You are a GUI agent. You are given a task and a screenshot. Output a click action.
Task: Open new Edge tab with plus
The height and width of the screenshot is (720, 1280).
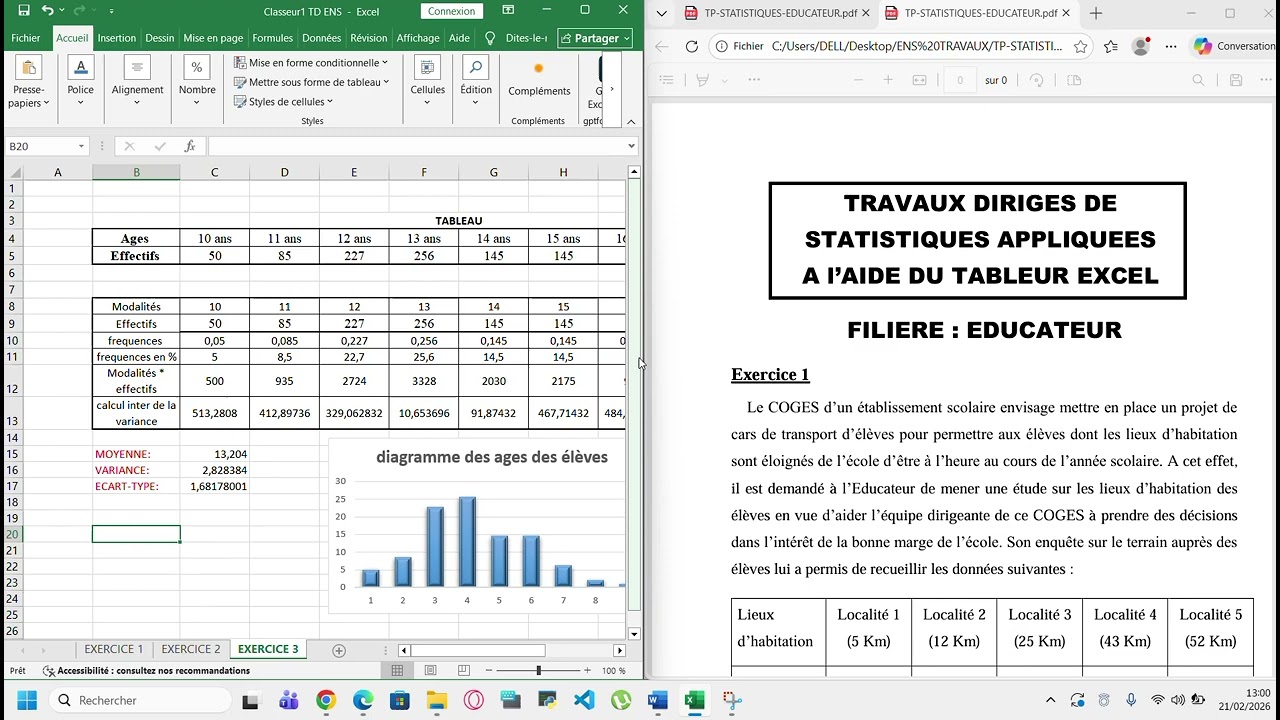tap(1096, 13)
